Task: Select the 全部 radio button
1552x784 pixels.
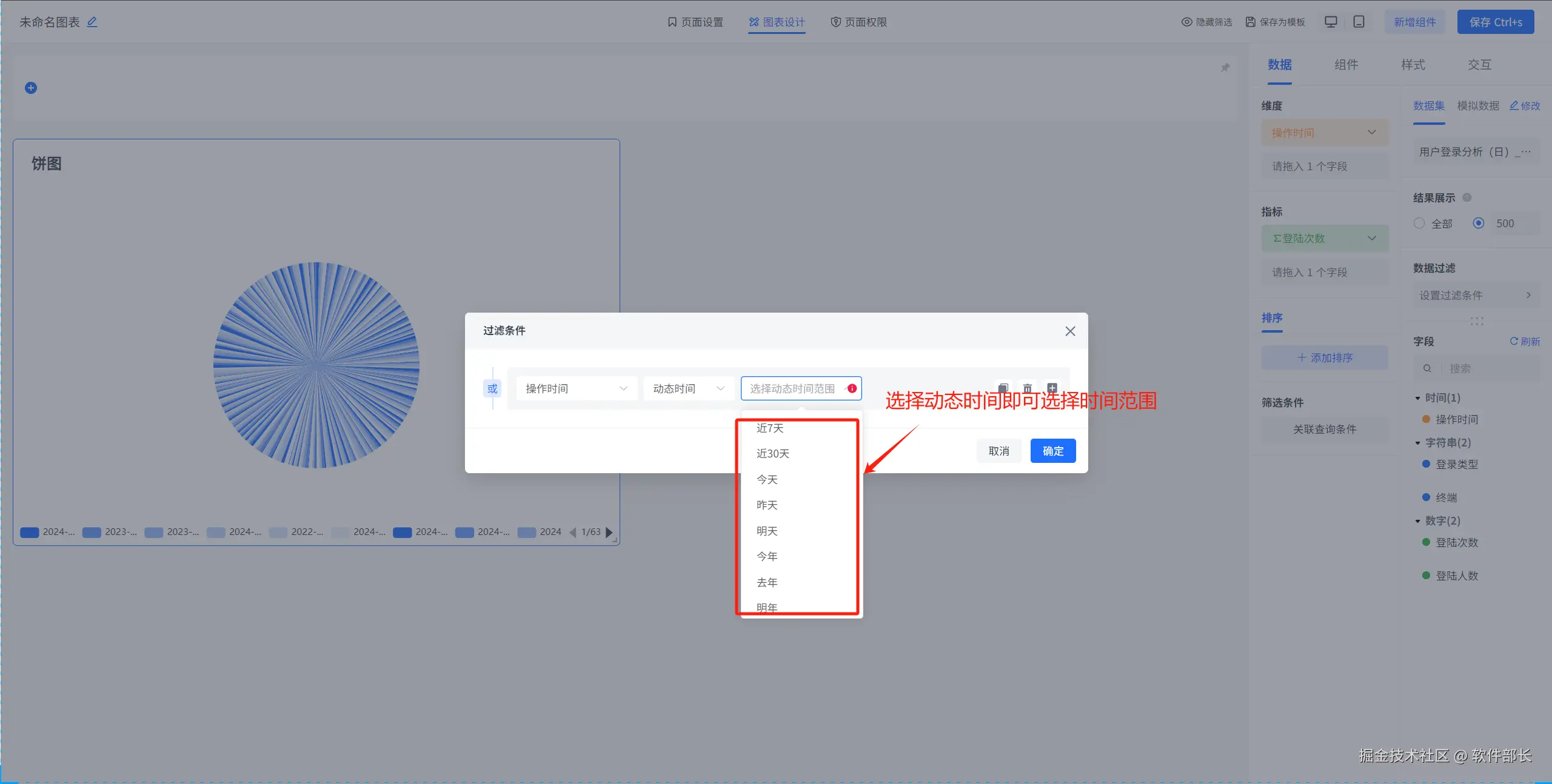Action: pyautogui.click(x=1419, y=223)
